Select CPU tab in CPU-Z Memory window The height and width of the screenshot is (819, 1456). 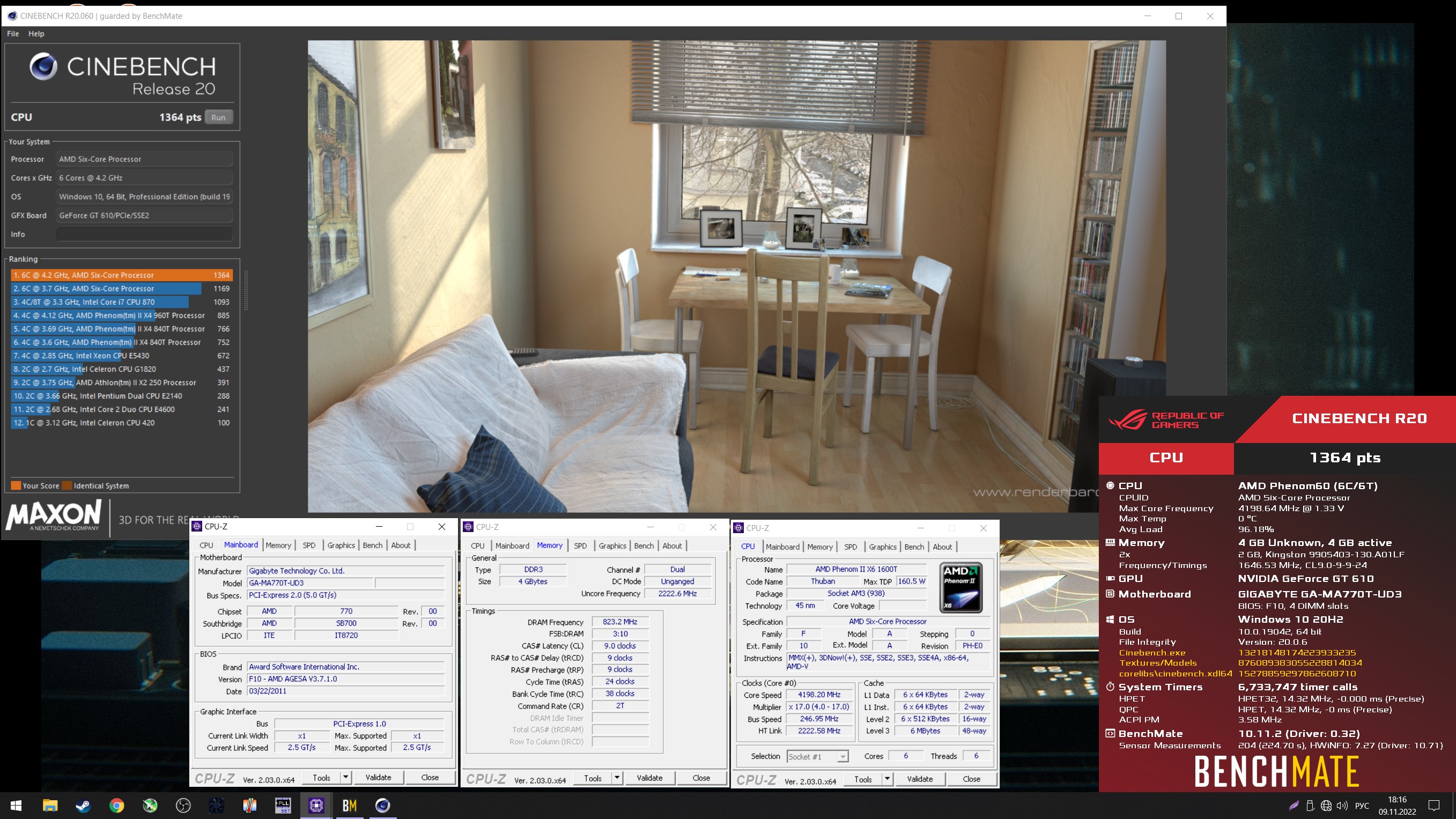(478, 545)
